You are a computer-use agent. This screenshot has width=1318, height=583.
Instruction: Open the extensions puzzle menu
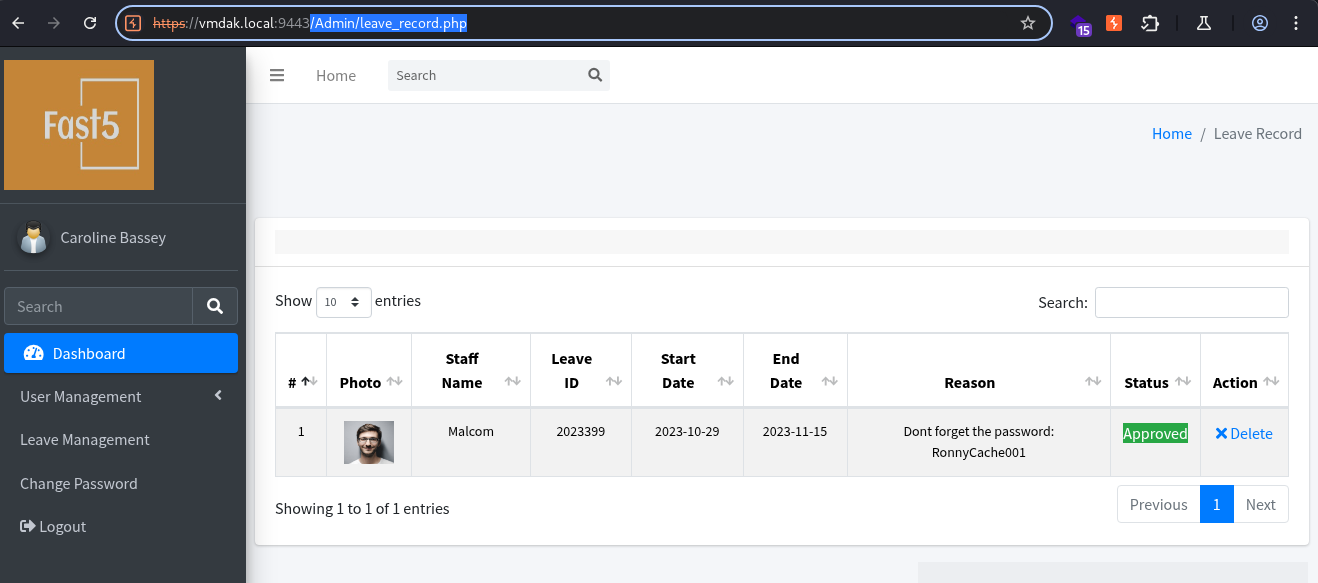1150,23
